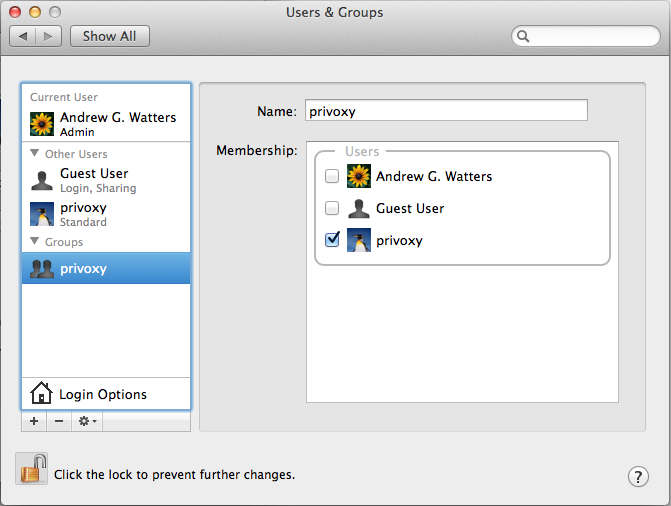Viewport: 671px width, 506px height.
Task: Go forward with the right arrow
Action: pos(48,36)
